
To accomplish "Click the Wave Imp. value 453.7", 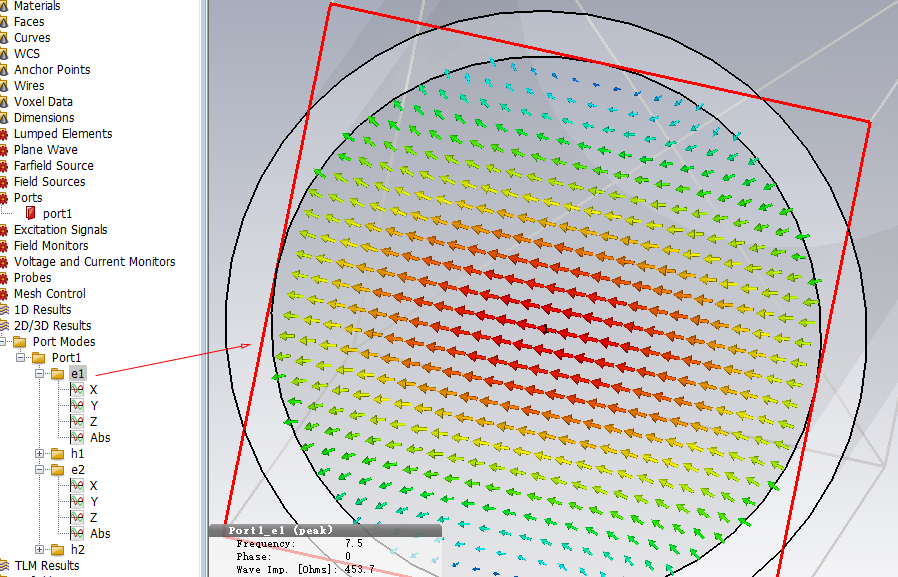I will click(x=360, y=570).
